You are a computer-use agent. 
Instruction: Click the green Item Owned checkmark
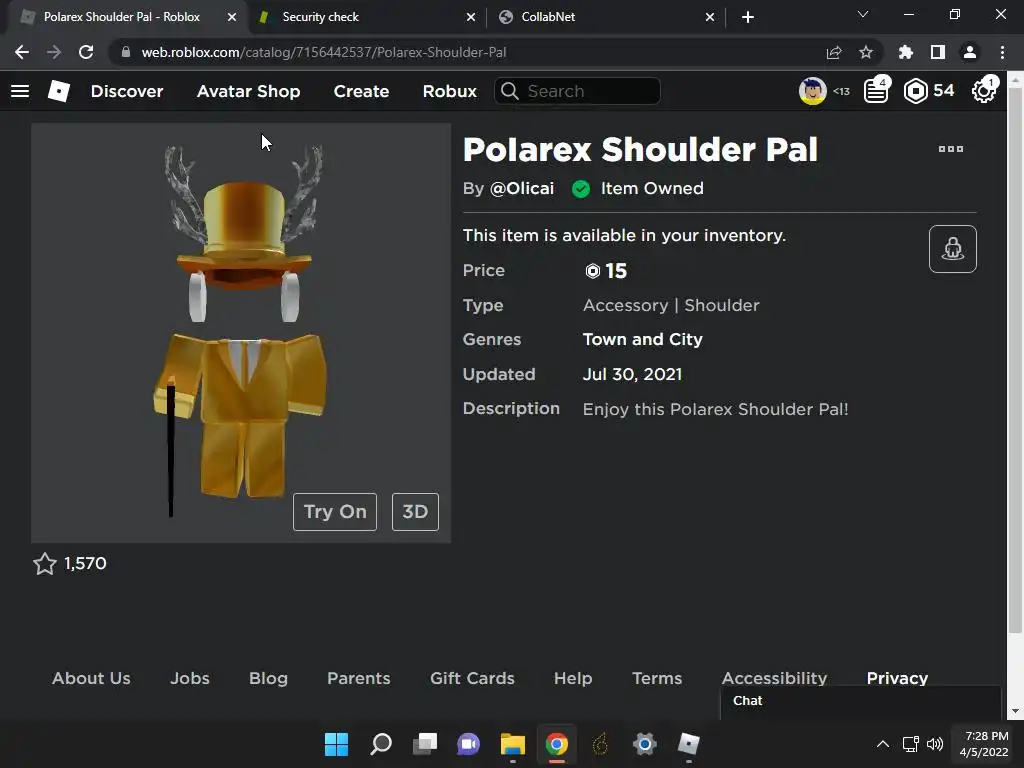pyautogui.click(x=581, y=189)
